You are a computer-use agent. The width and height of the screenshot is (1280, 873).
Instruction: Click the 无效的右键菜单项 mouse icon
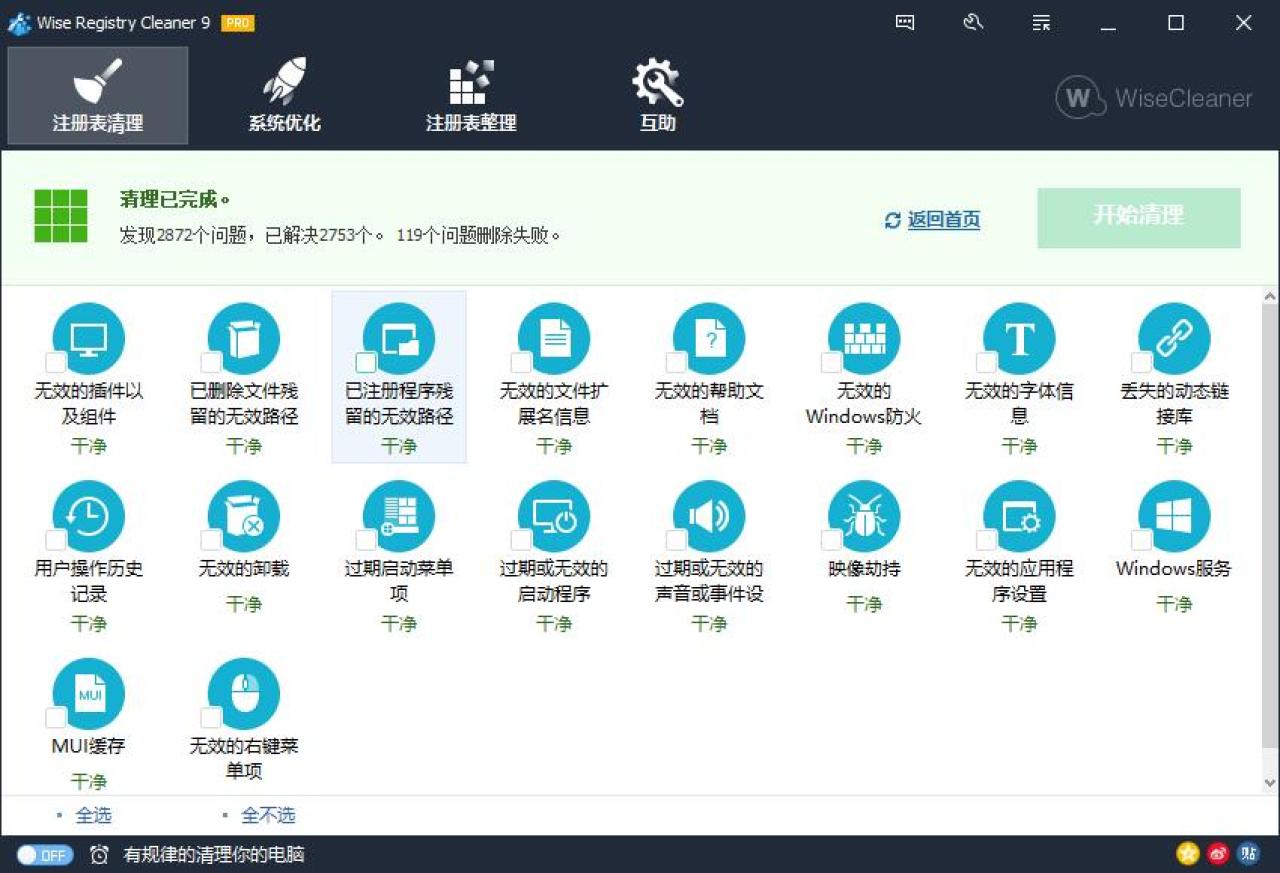click(x=244, y=694)
